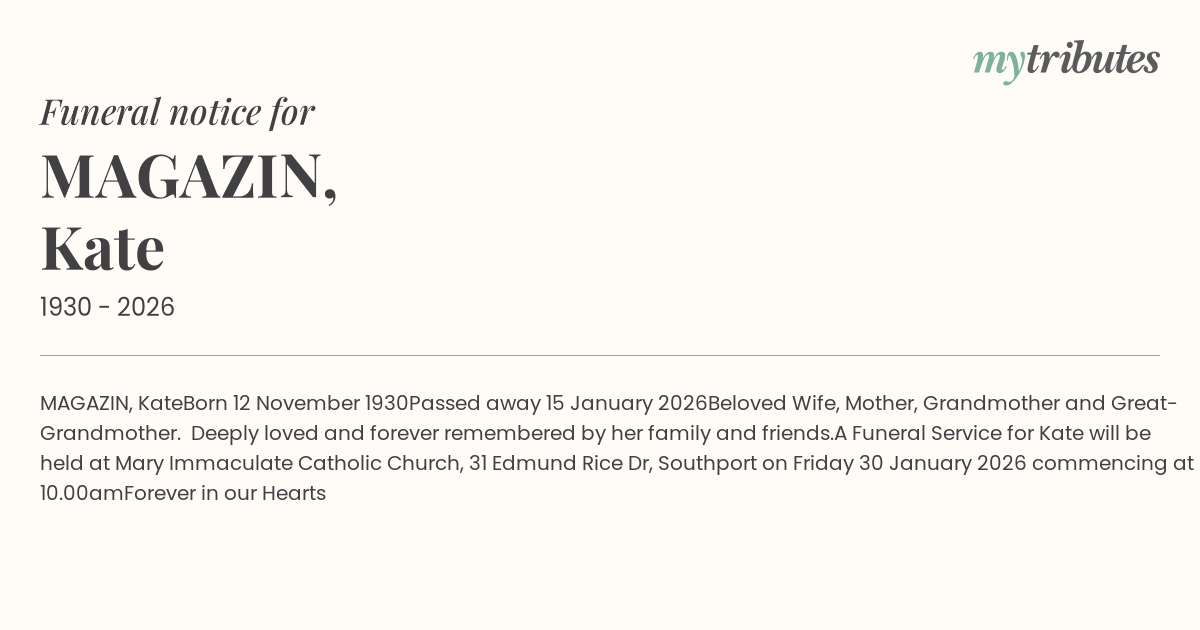The width and height of the screenshot is (1200, 630).
Task: Click the years '1930 - 2026'
Action: (107, 307)
